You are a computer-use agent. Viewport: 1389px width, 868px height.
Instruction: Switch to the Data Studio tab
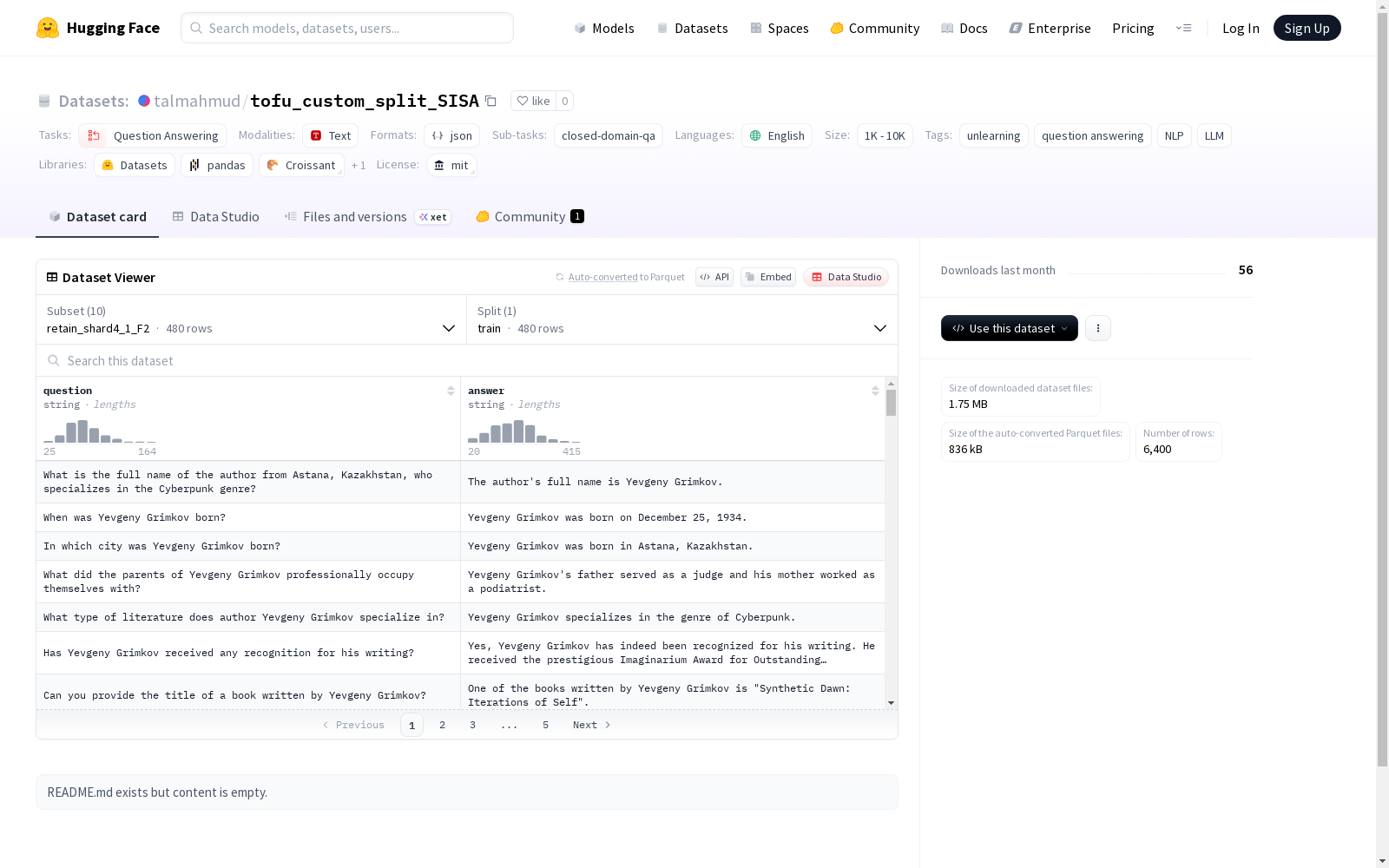pos(215,217)
